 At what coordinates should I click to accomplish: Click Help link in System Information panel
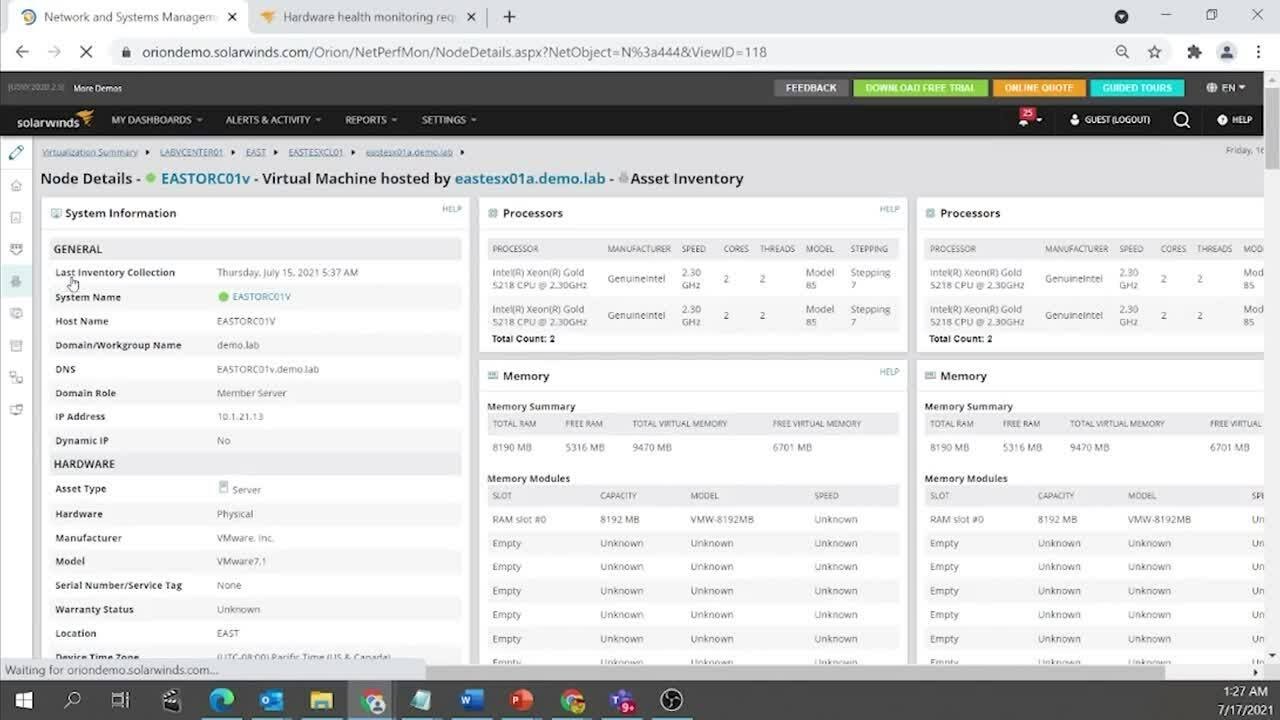(x=452, y=209)
